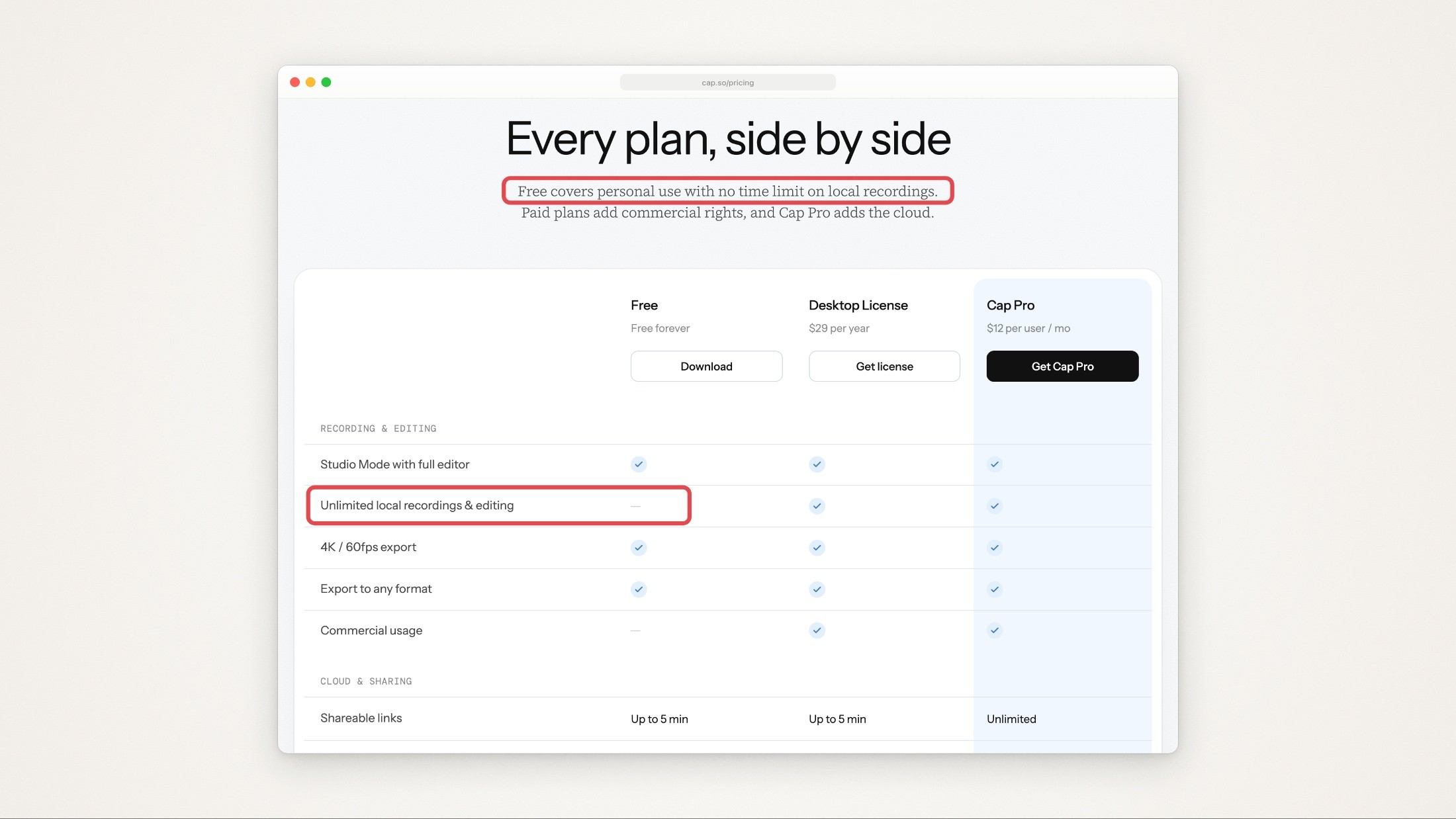
Task: Click the 'Cap Pro' plan heading
Action: 1011,305
